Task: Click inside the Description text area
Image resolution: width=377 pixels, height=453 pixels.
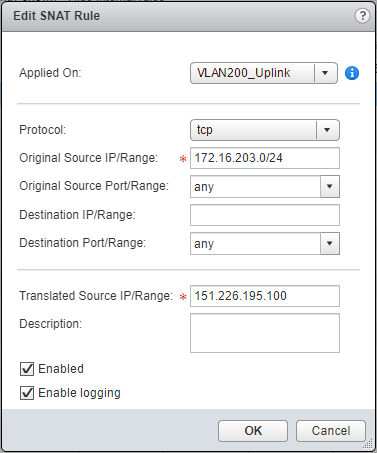Action: point(265,333)
